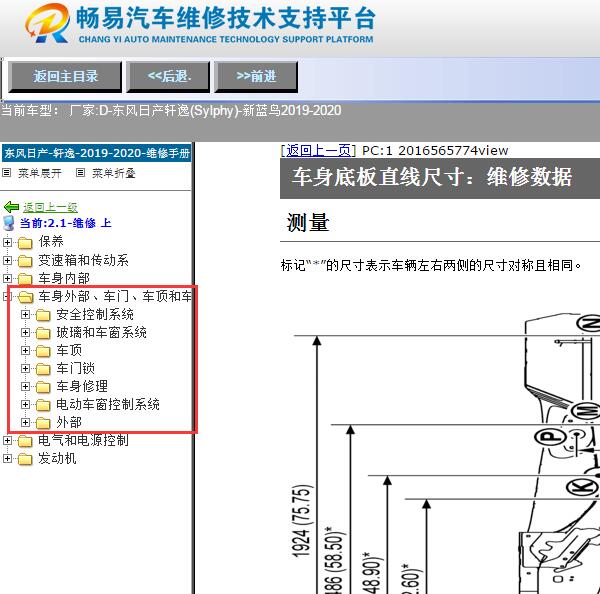
Task: Open the 电动车窗控制系统 tree item
Action: click(108, 404)
